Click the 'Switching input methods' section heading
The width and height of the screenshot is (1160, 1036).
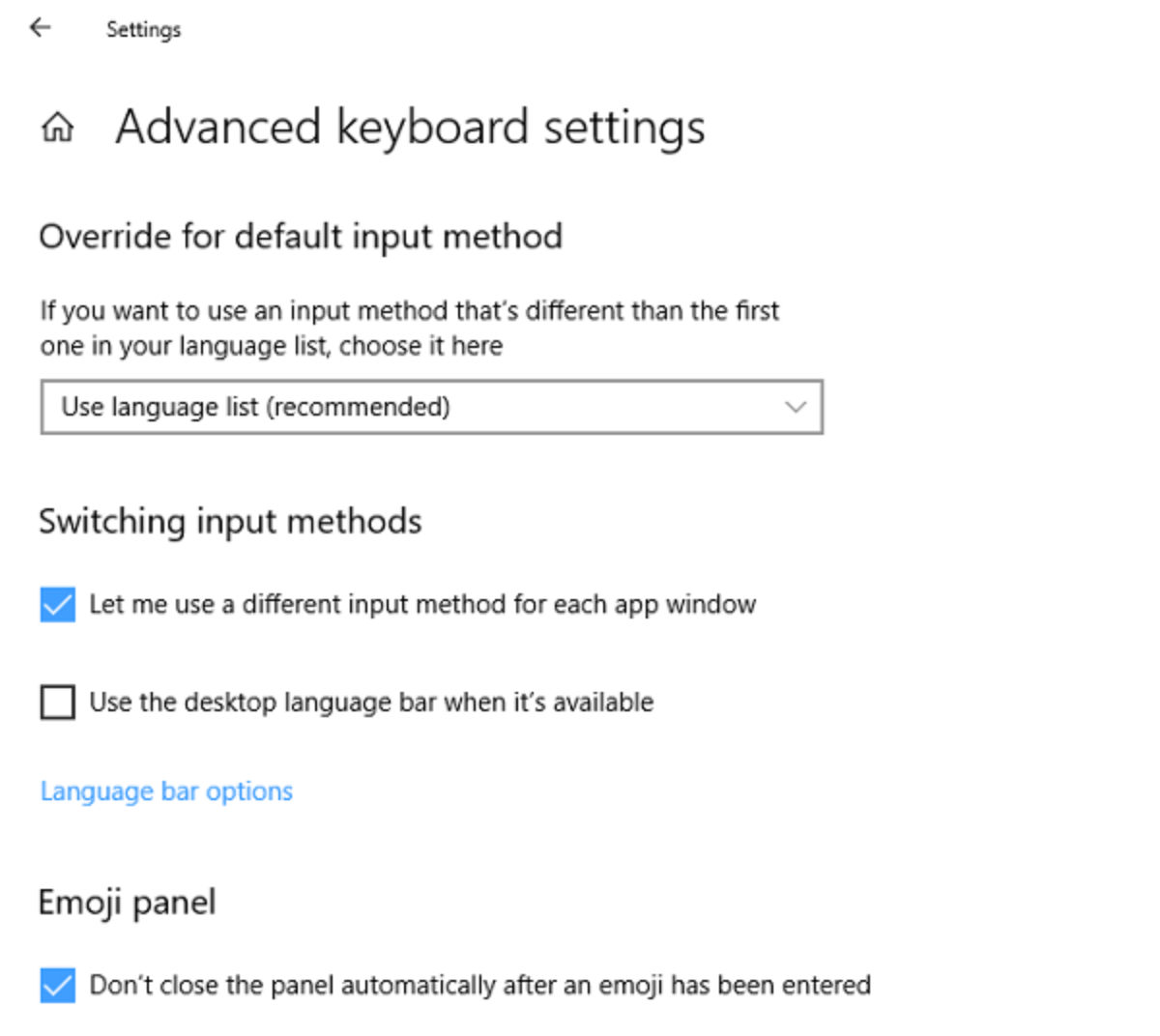[230, 522]
